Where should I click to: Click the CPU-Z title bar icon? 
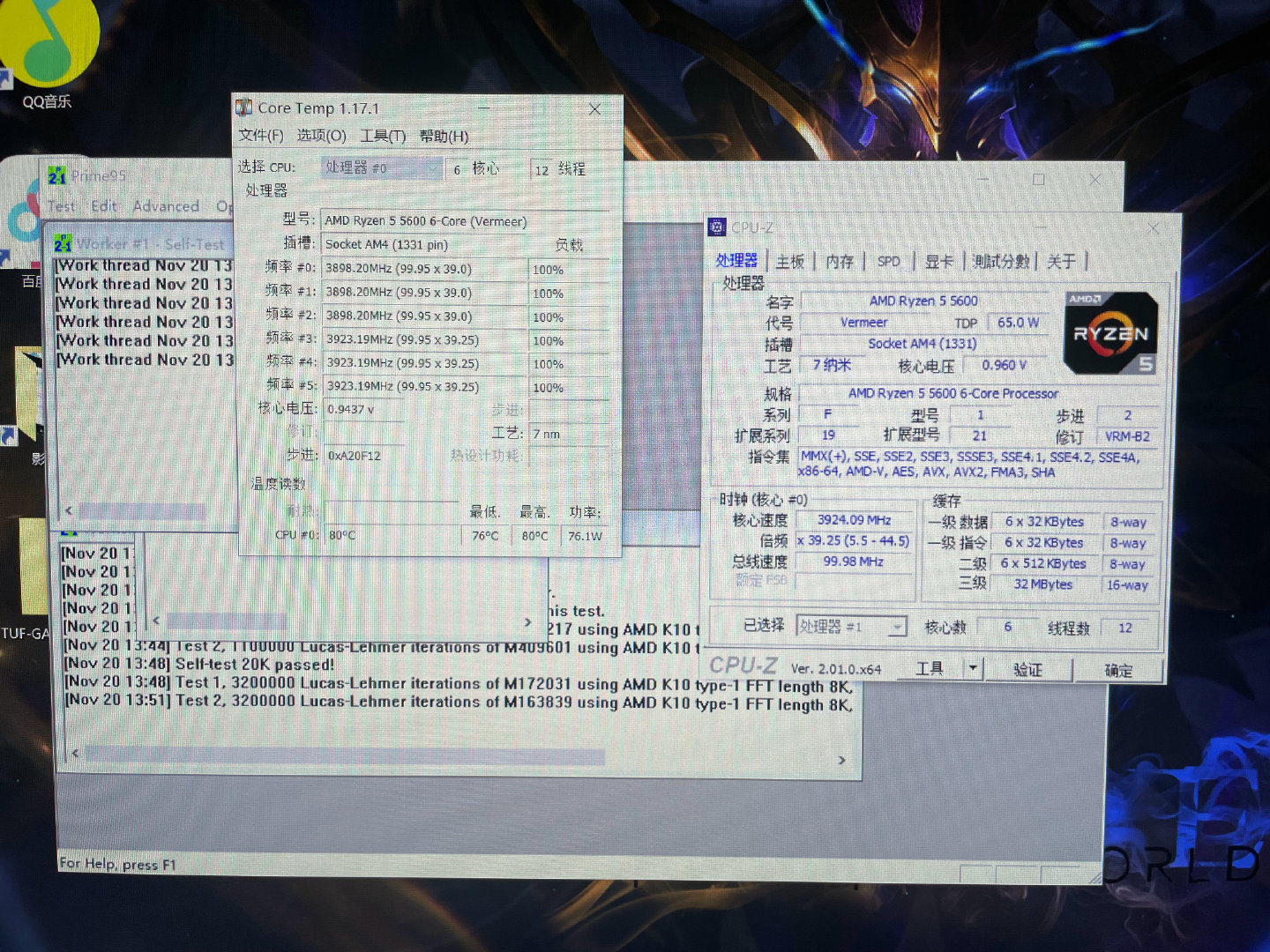coord(717,227)
